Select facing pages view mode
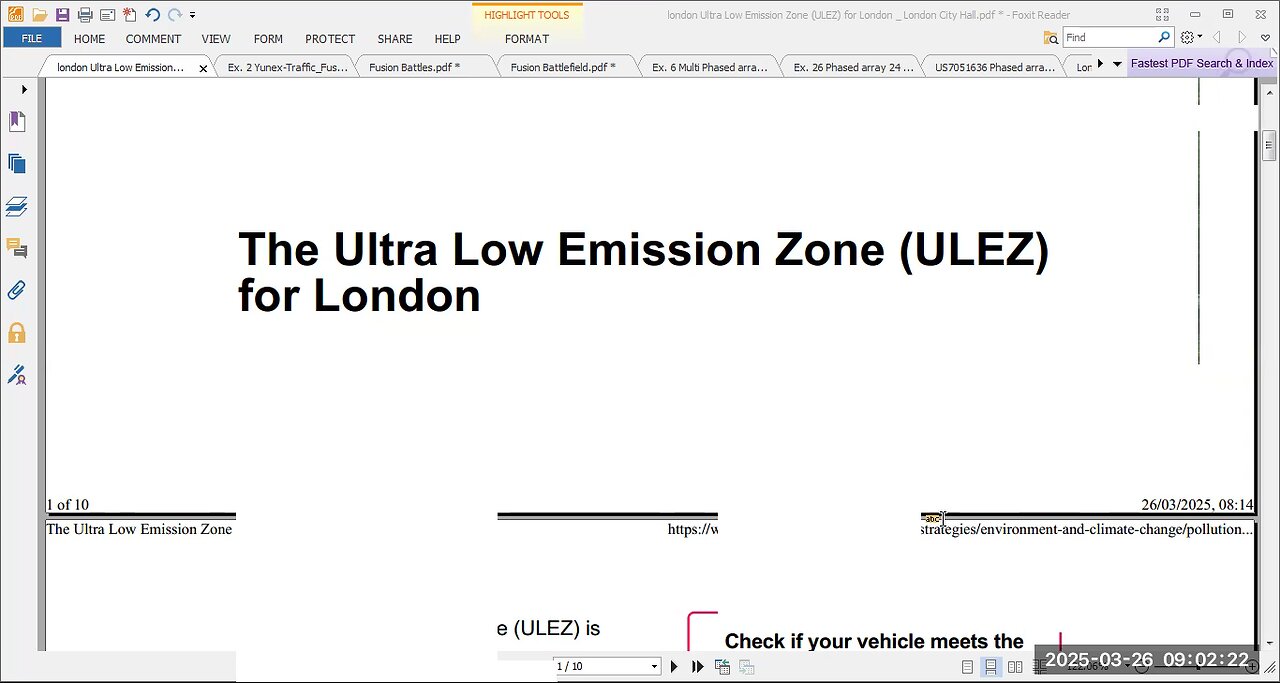Screen dimensions: 1280x683 coord(1015,667)
